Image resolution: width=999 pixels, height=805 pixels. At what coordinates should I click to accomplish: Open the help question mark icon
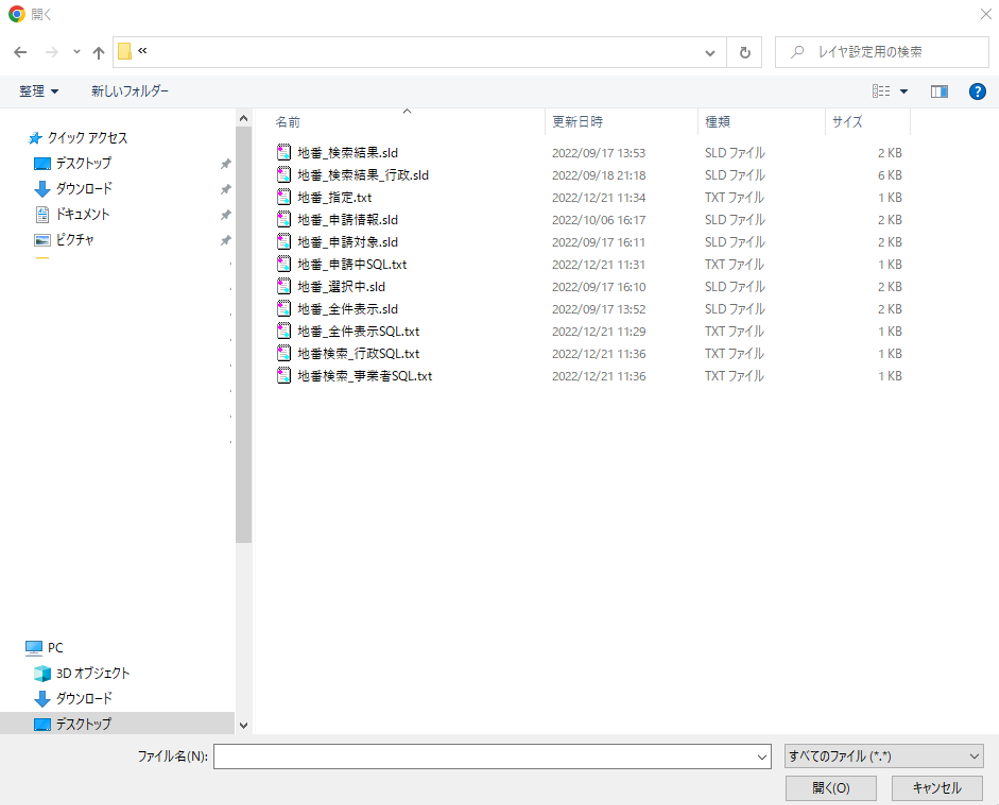pos(977,91)
